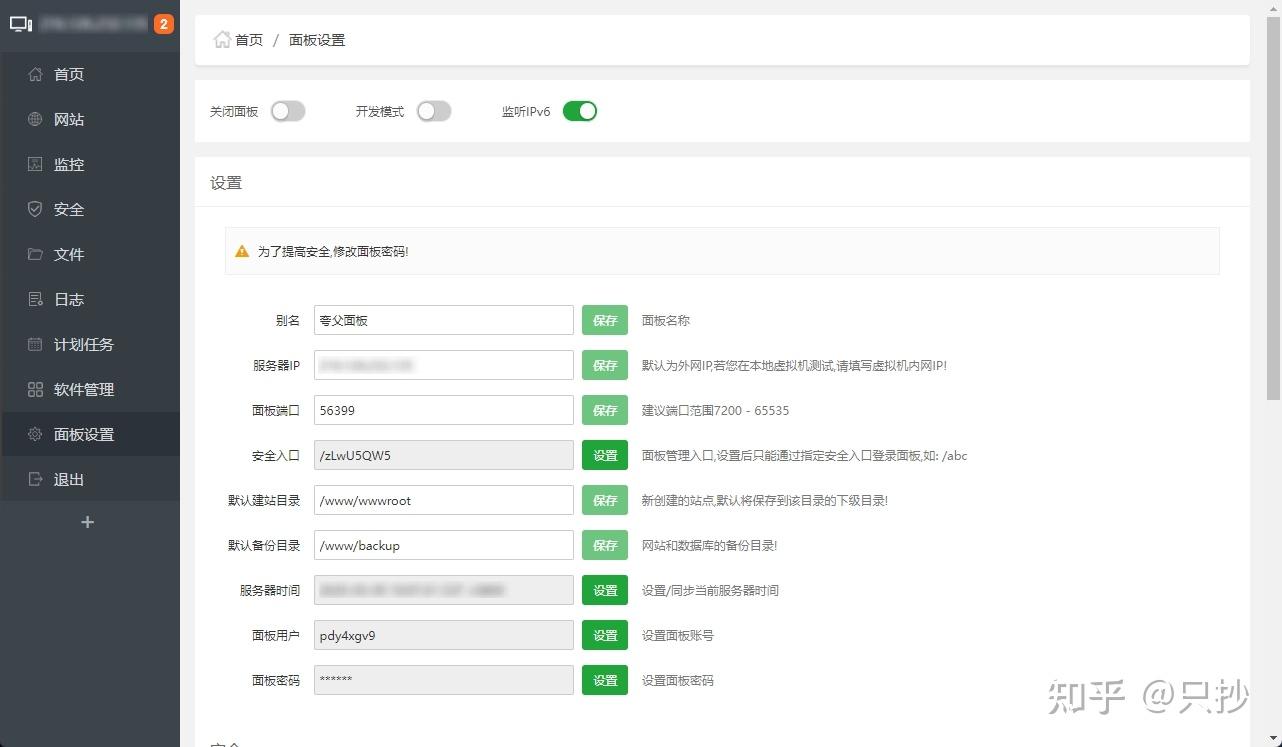
Task: Select 首页 from the sidebar menu
Action: [68, 74]
